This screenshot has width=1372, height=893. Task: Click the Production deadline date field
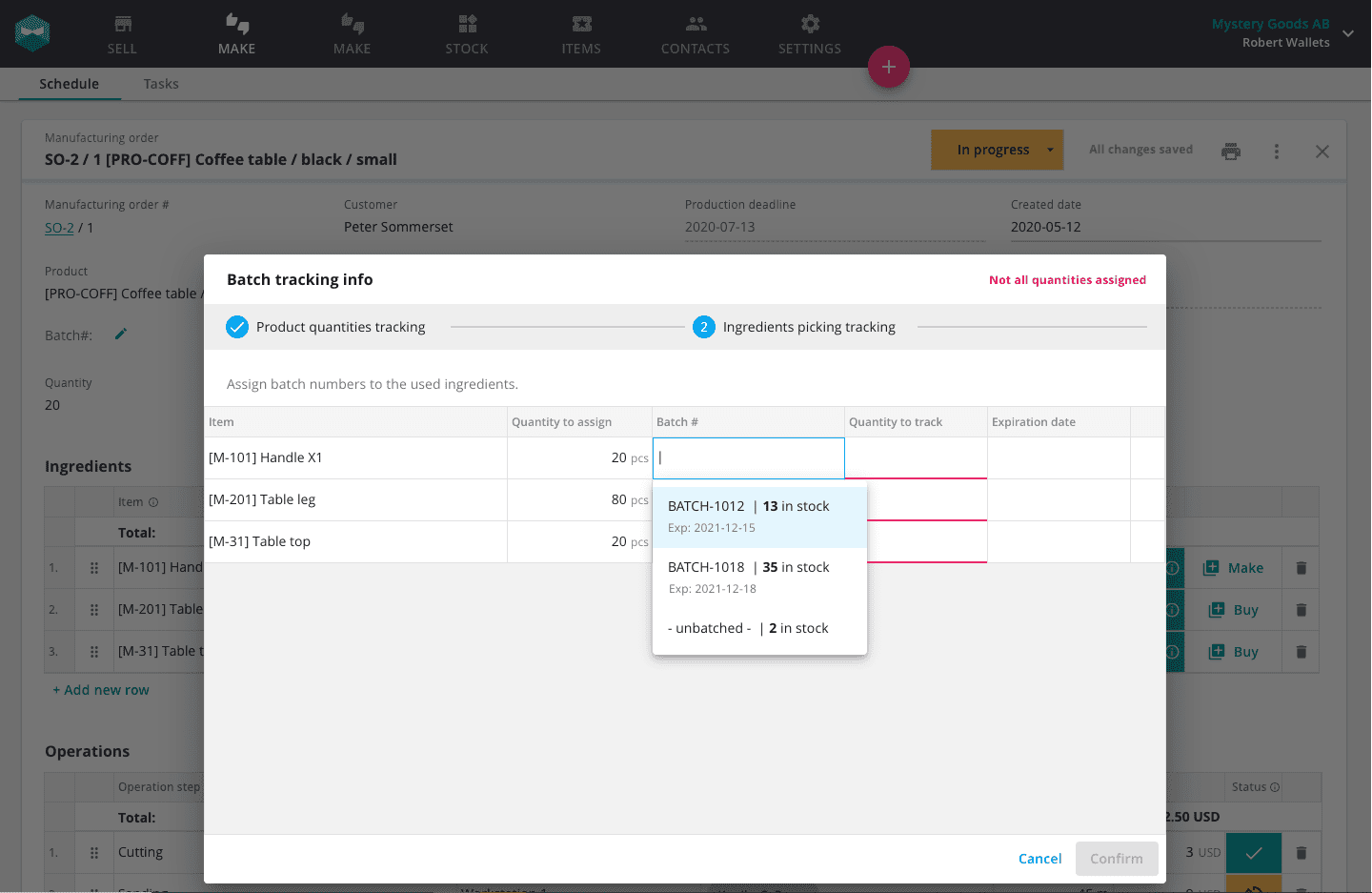pos(835,227)
